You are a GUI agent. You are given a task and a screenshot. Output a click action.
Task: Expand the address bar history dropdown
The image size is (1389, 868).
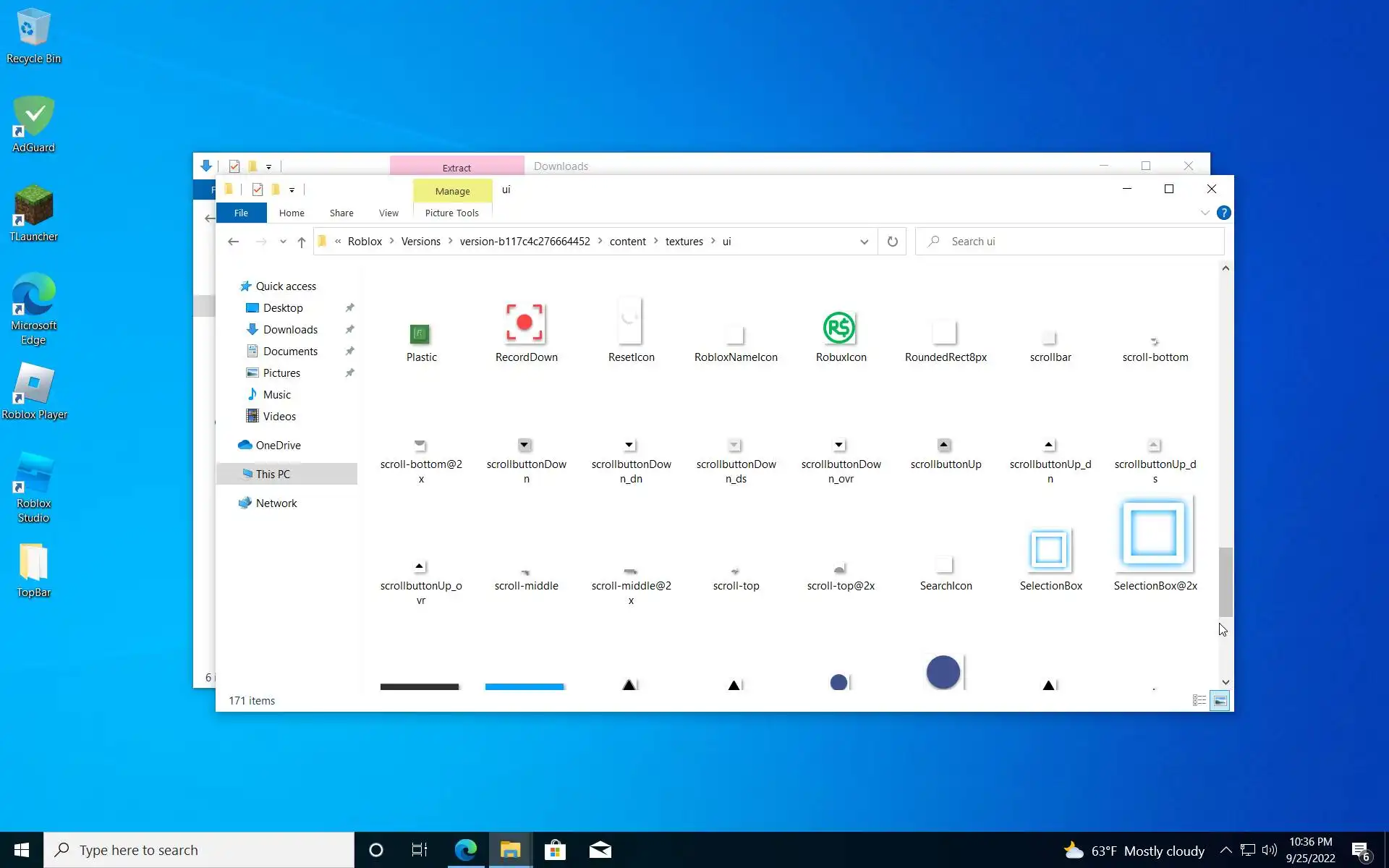pos(864,242)
